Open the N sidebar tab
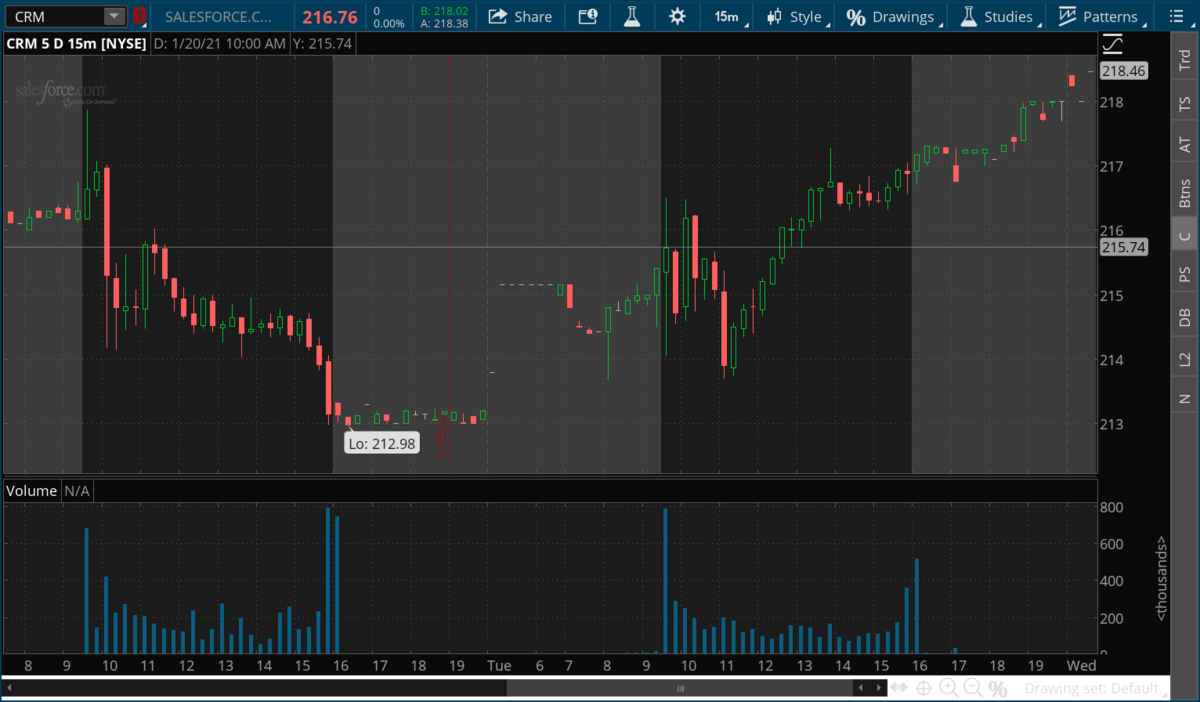This screenshot has height=702, width=1200. click(1185, 399)
